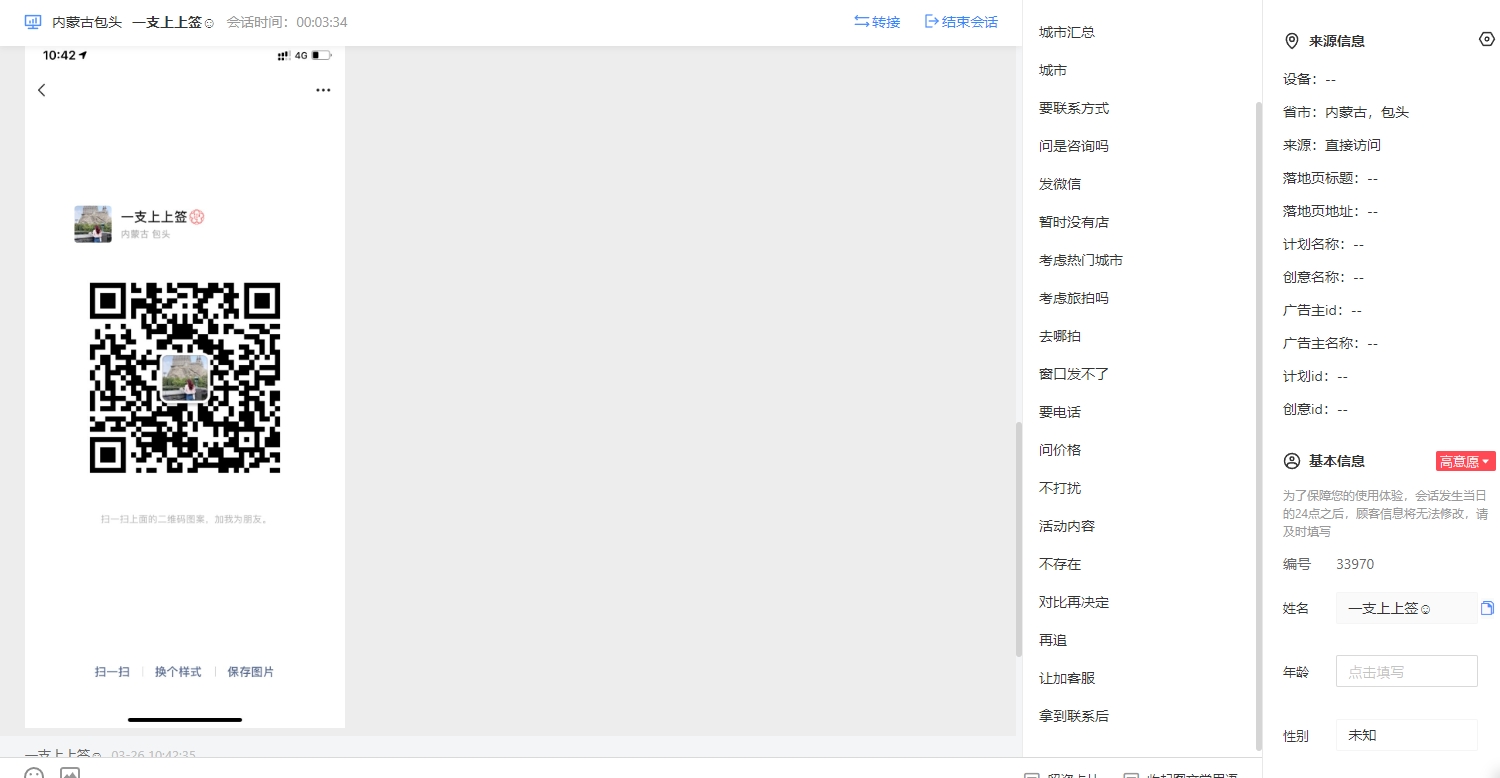Click the image upload icon
Image resolution: width=1500 pixels, height=778 pixels.
click(70, 774)
